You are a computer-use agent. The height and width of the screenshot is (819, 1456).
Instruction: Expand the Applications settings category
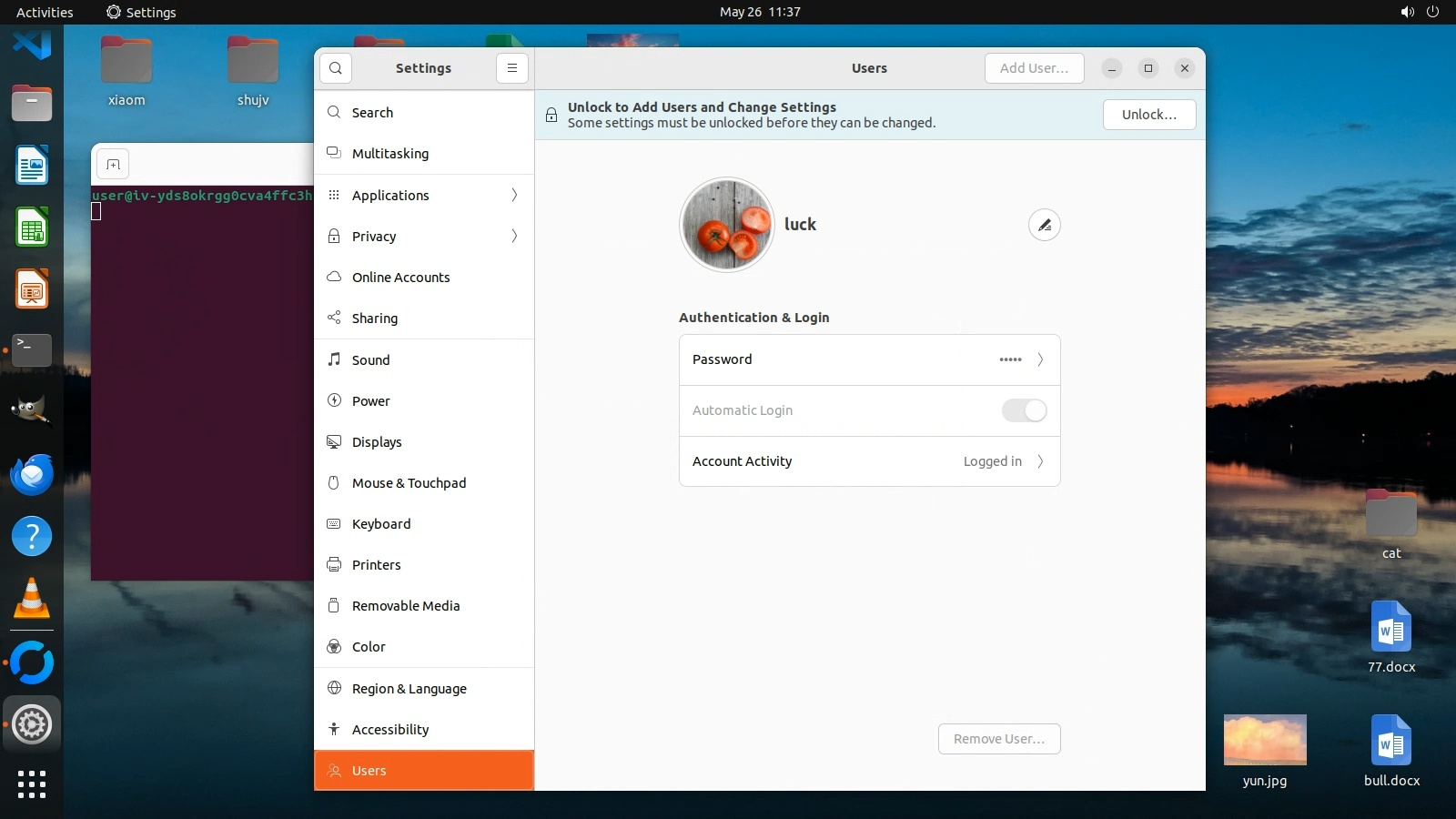pos(424,196)
